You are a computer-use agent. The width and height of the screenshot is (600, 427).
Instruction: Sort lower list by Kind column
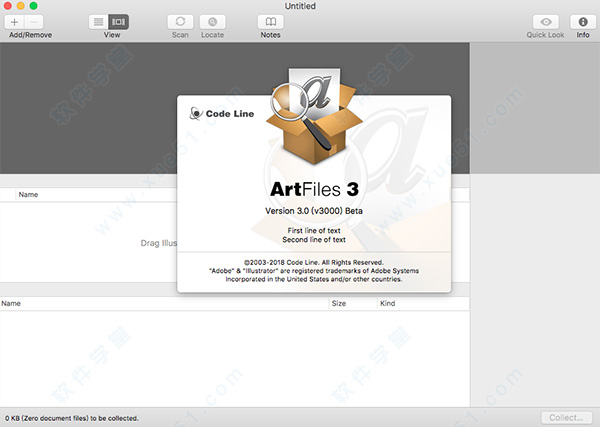[x=387, y=303]
